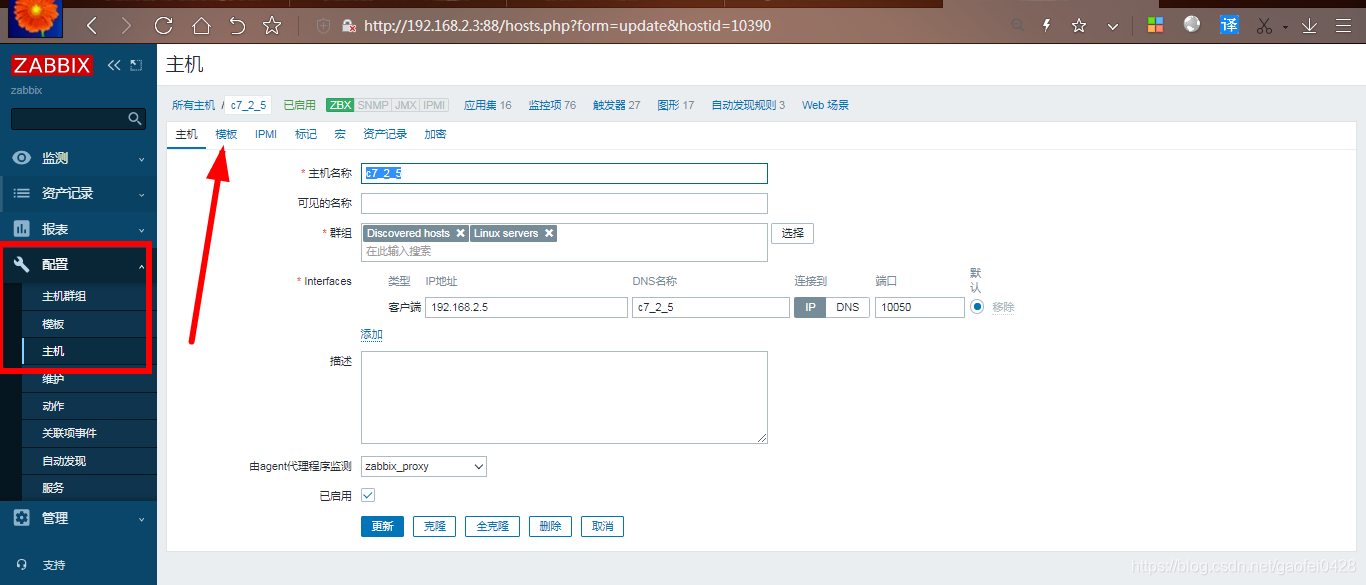Click the 可见的名称 input field
The height and width of the screenshot is (585, 1366).
564,203
